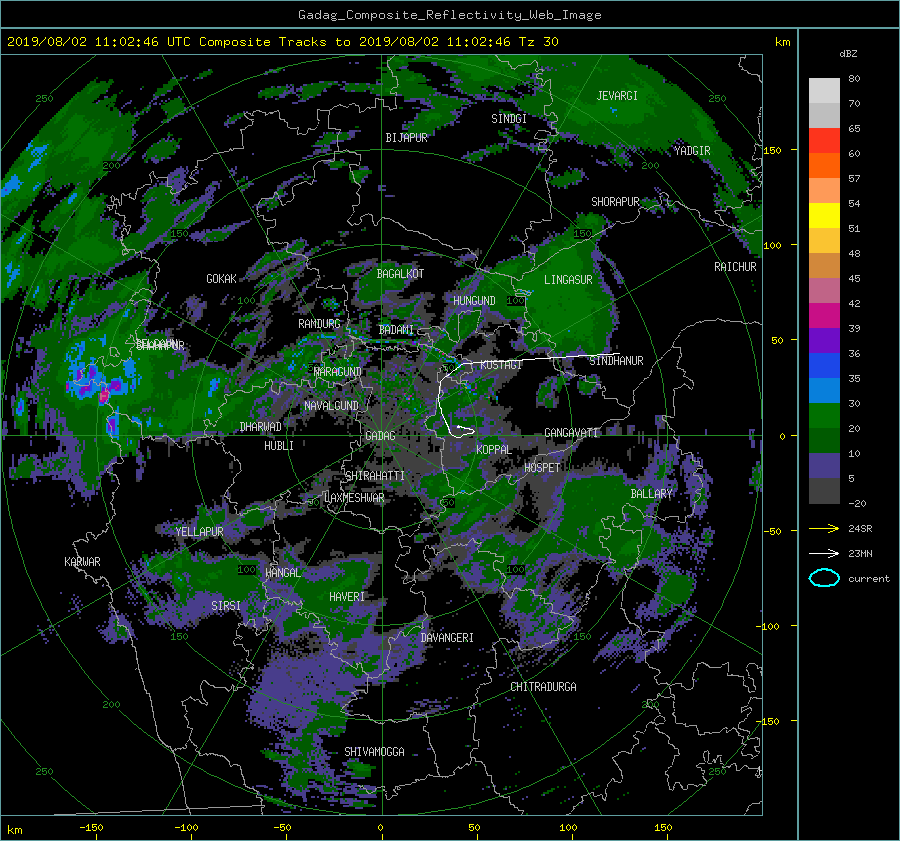Click the red 60-65 dBZ legend swatch

pos(824,141)
